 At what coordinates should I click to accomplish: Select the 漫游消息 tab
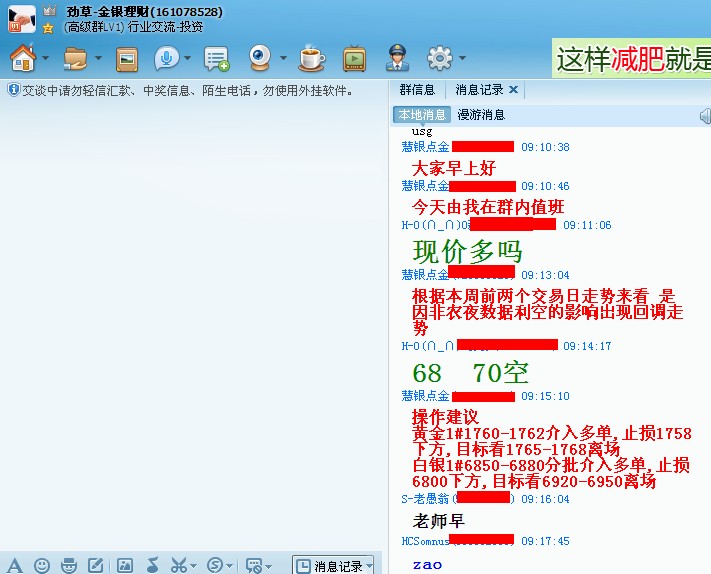coord(481,115)
